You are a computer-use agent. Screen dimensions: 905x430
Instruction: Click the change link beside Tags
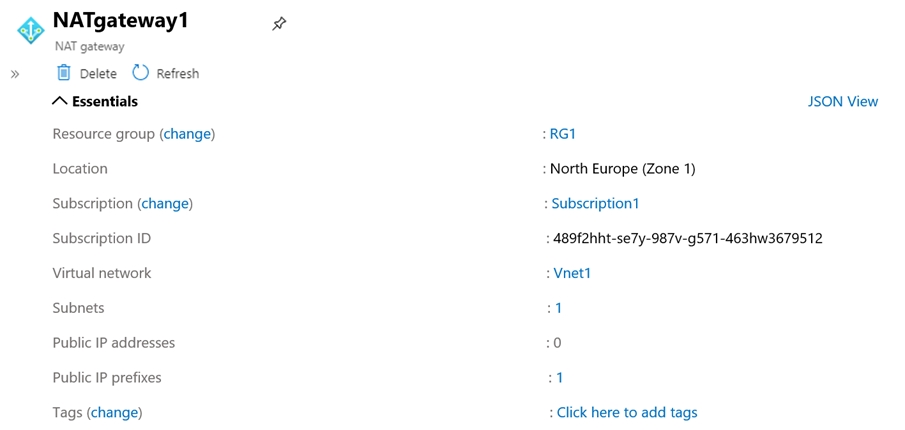click(x=114, y=413)
